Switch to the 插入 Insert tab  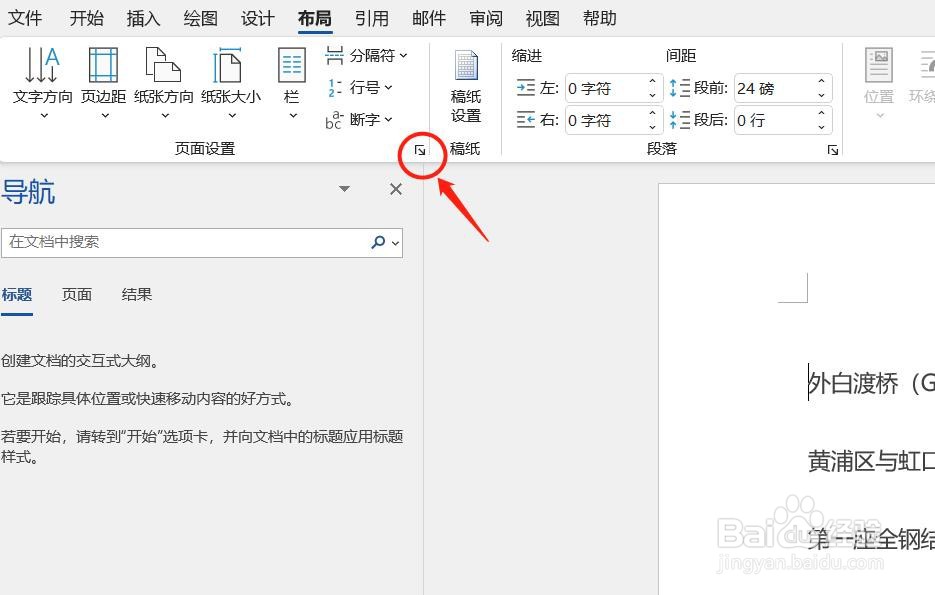click(x=144, y=18)
